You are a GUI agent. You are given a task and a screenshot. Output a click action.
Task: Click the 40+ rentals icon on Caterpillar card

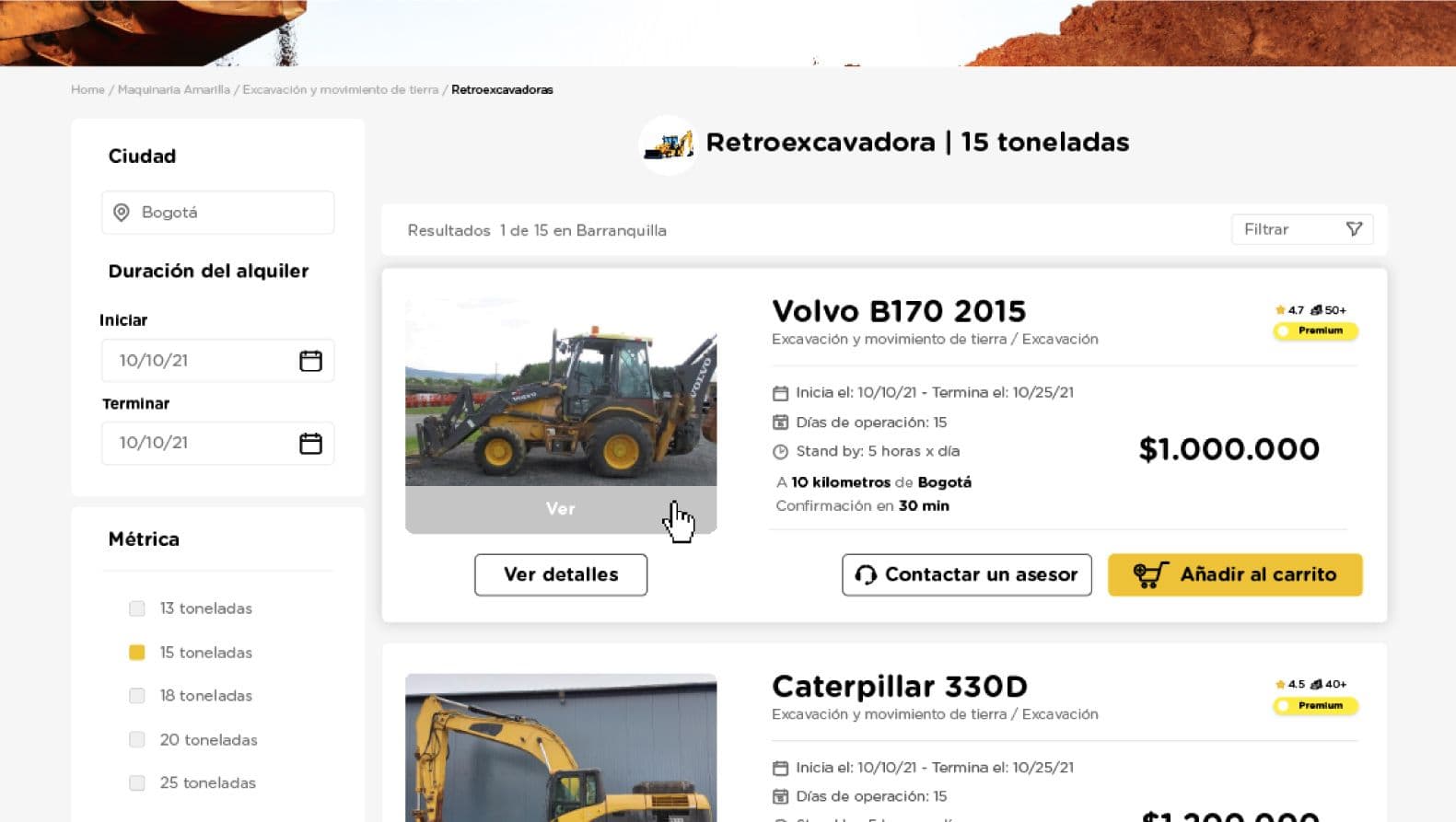(1316, 684)
